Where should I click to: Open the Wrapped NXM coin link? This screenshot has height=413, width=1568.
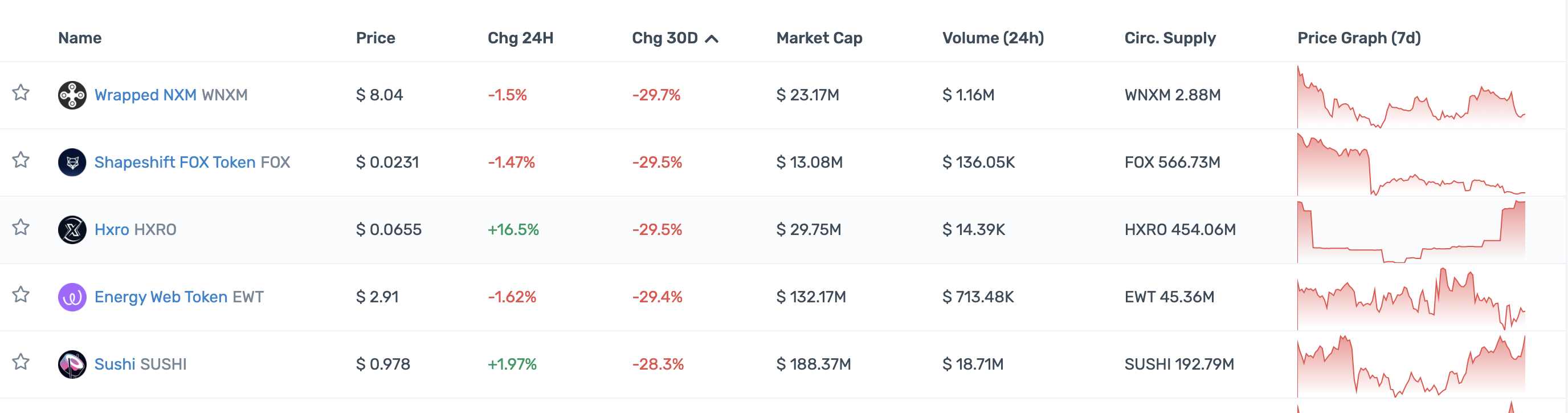pyautogui.click(x=145, y=95)
